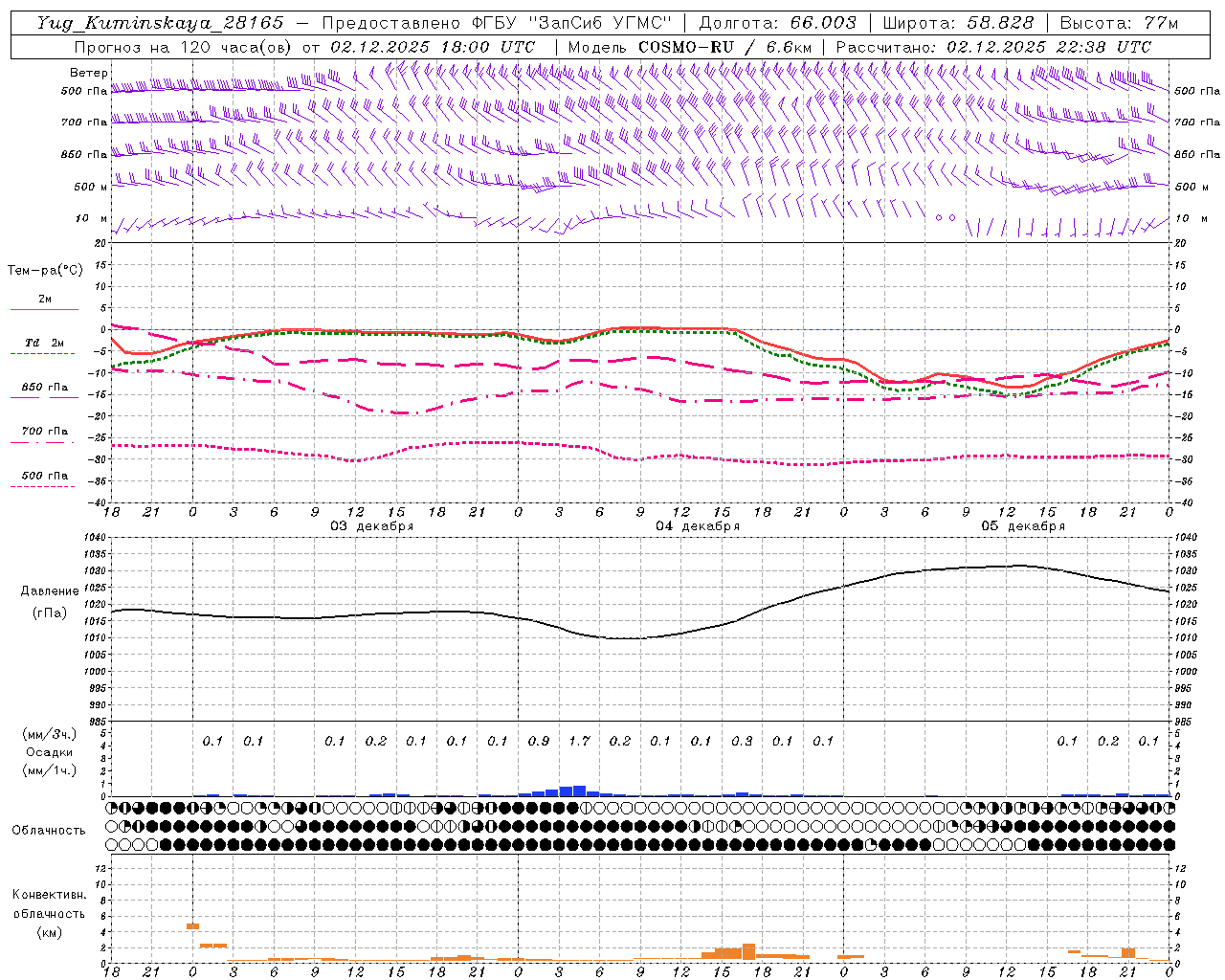
Task: Click the Модель COSMO-RU / 6.6км label
Action: tap(689, 47)
